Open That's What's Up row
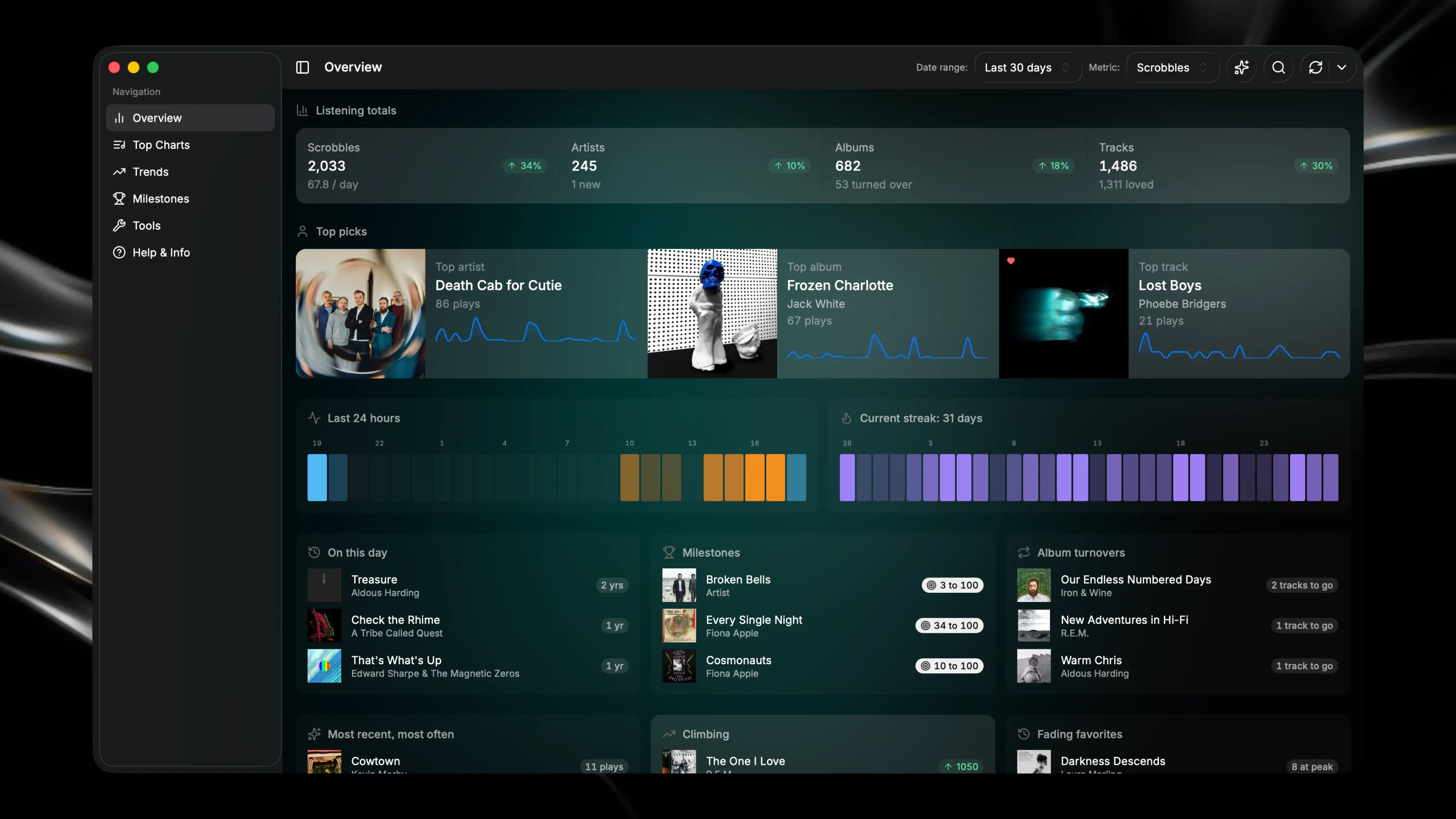Screen dimensions: 1456x819 coord(468,666)
